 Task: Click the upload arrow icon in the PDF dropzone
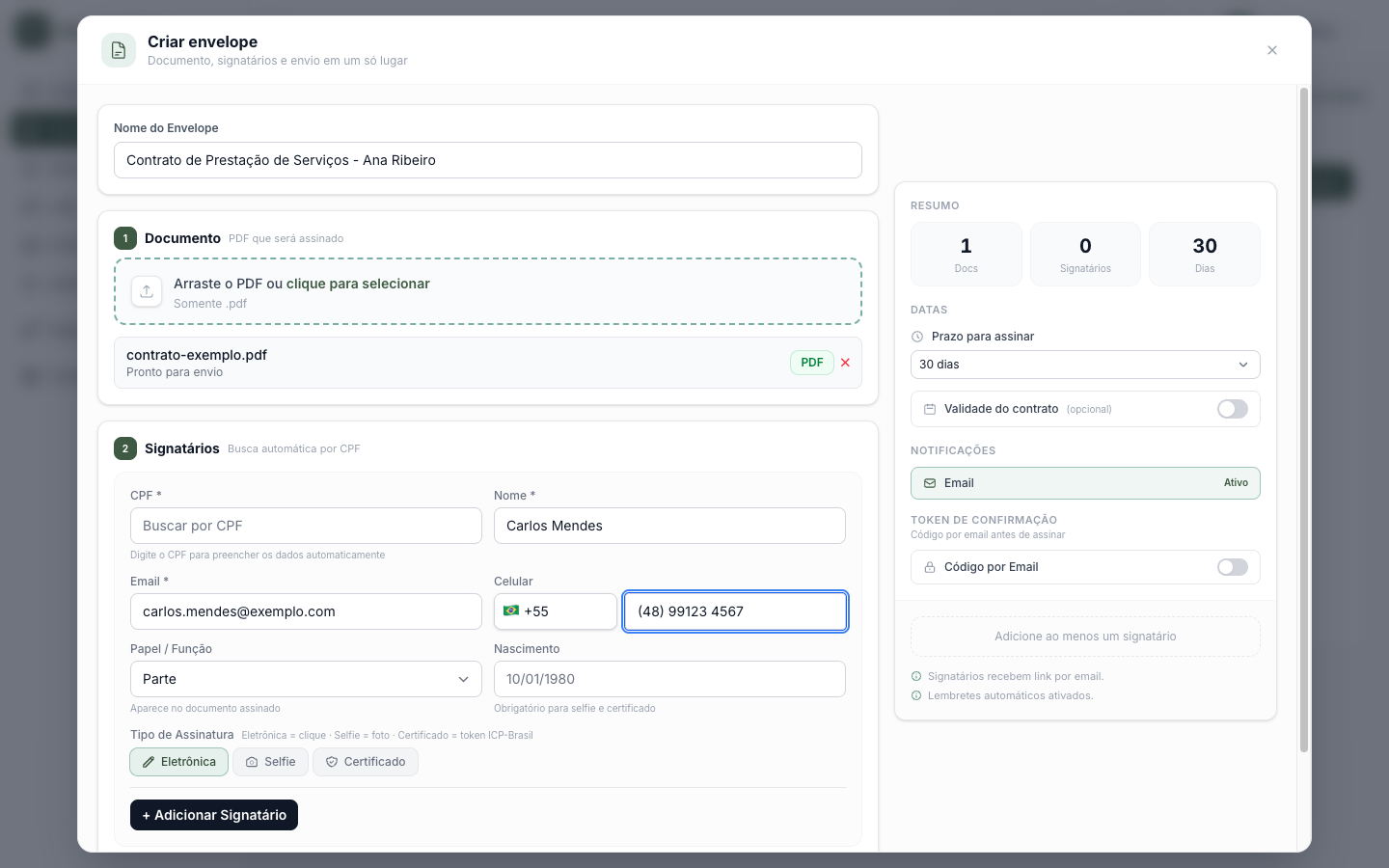(147, 291)
